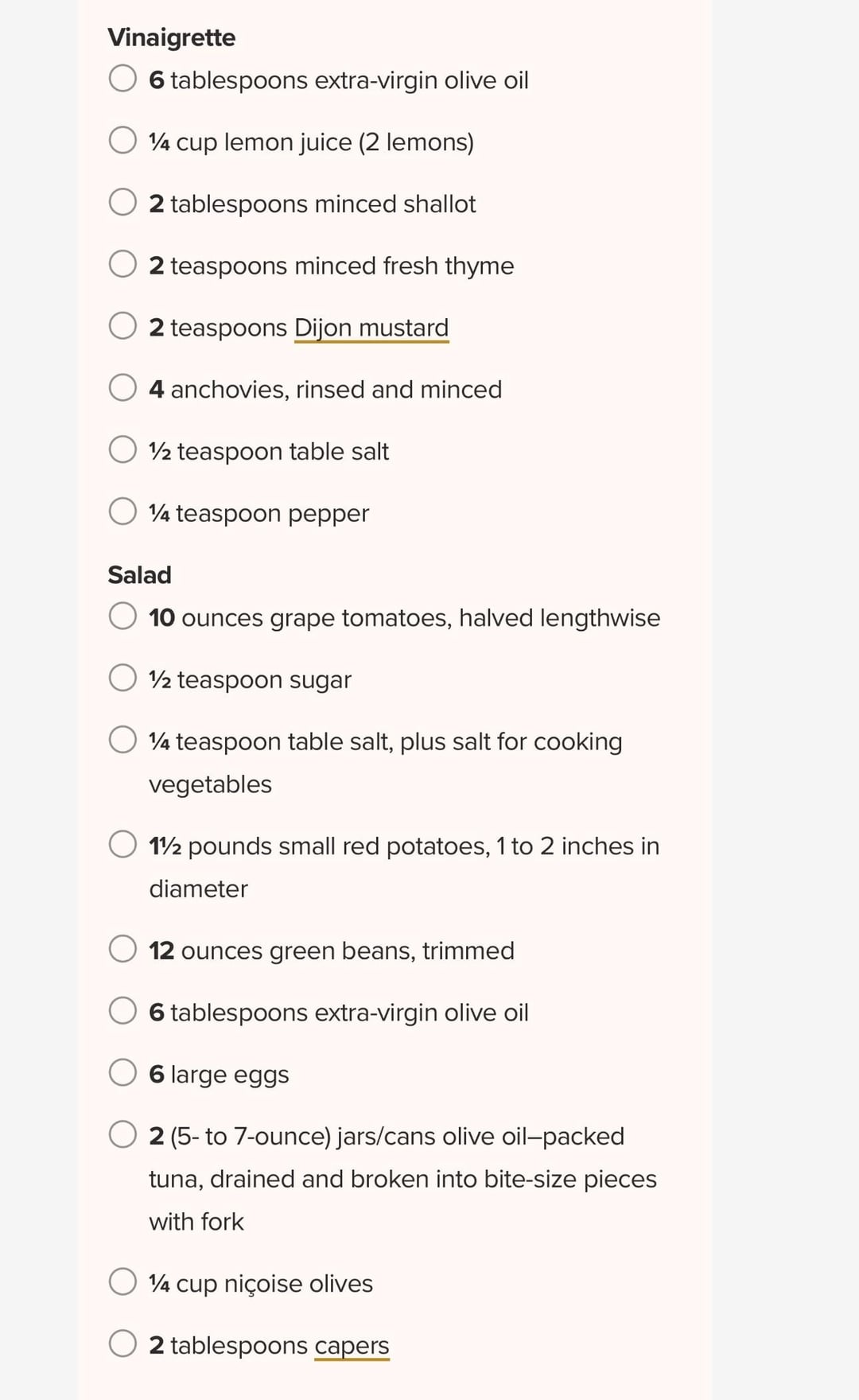Screen dimensions: 859x1400
Task: Check off the niçoise olives ingredient
Action: [x=122, y=1281]
